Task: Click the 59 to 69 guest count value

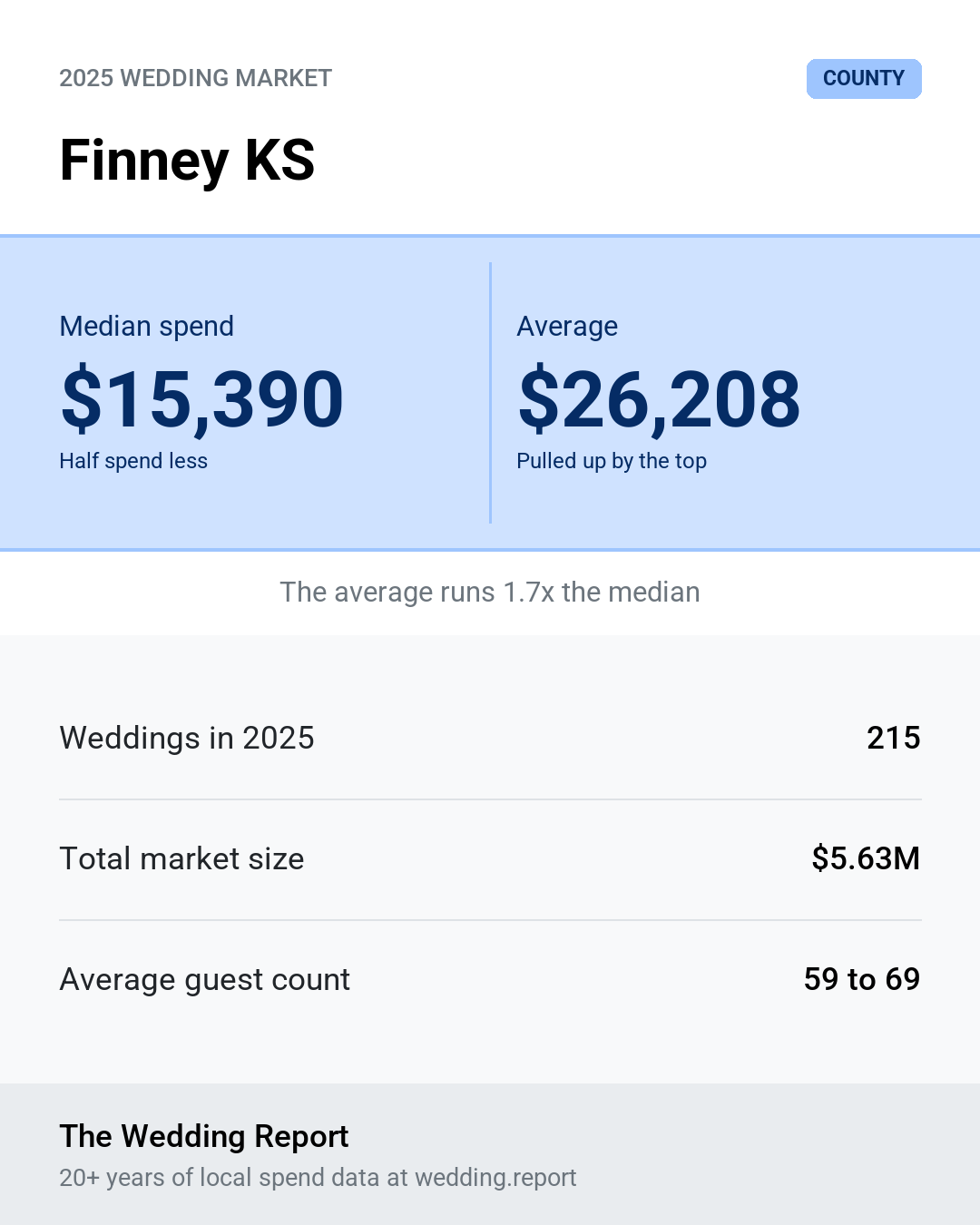Action: tap(862, 979)
